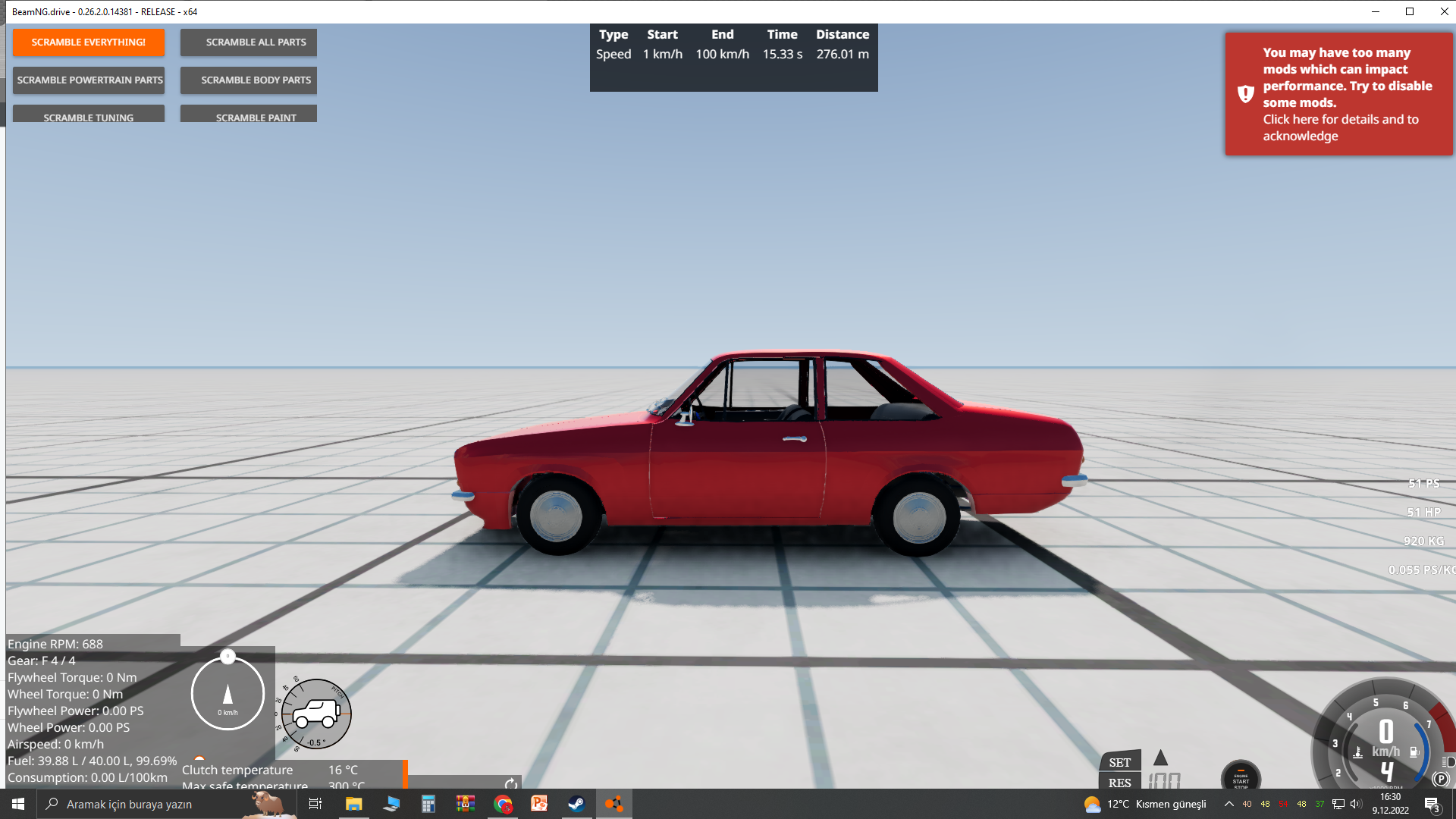This screenshot has height=819, width=1456.
Task: Click the 'Fuel: 39.88 L' readout
Action: [x=92, y=761]
